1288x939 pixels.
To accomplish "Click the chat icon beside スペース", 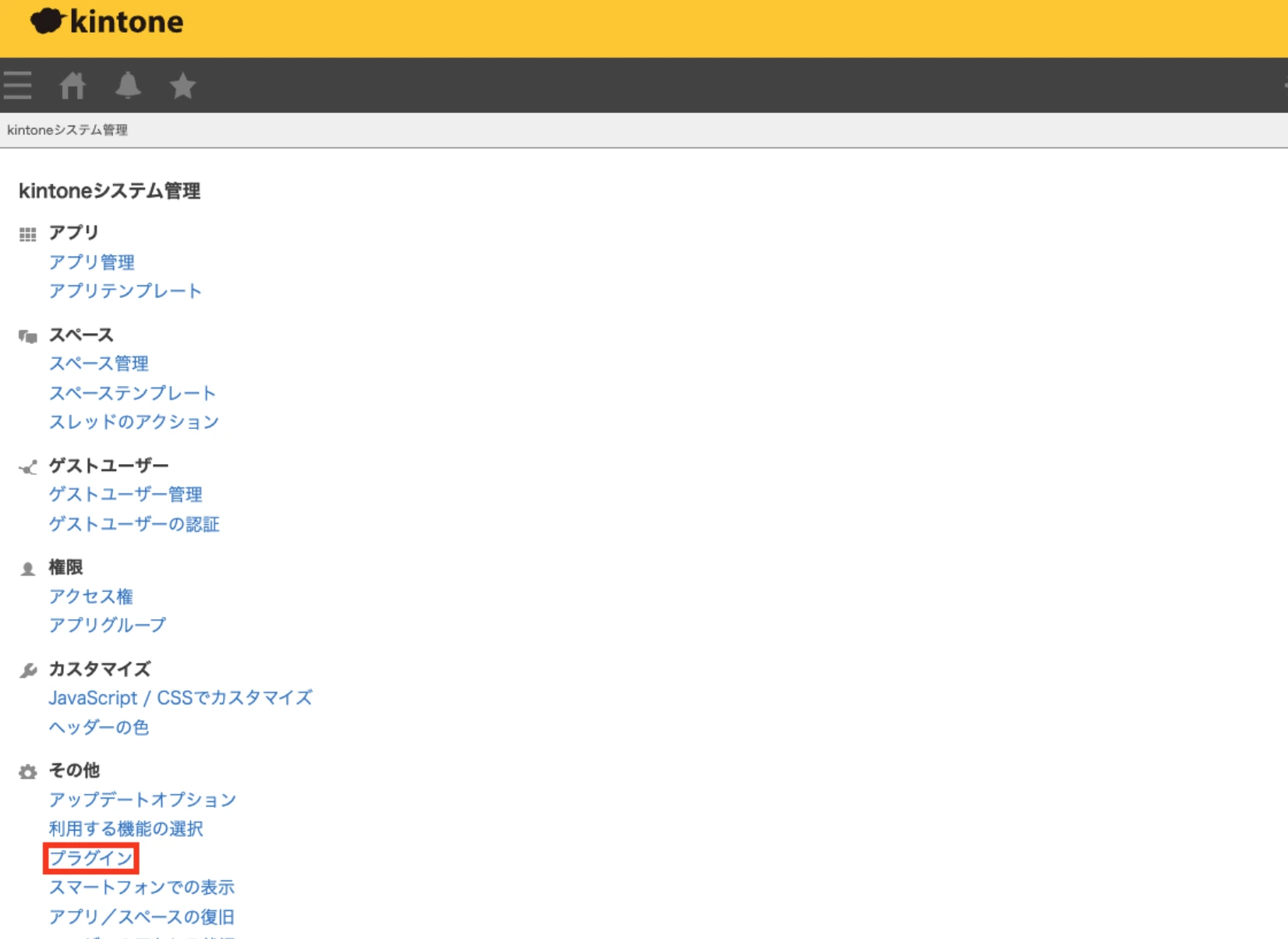I will [x=28, y=336].
